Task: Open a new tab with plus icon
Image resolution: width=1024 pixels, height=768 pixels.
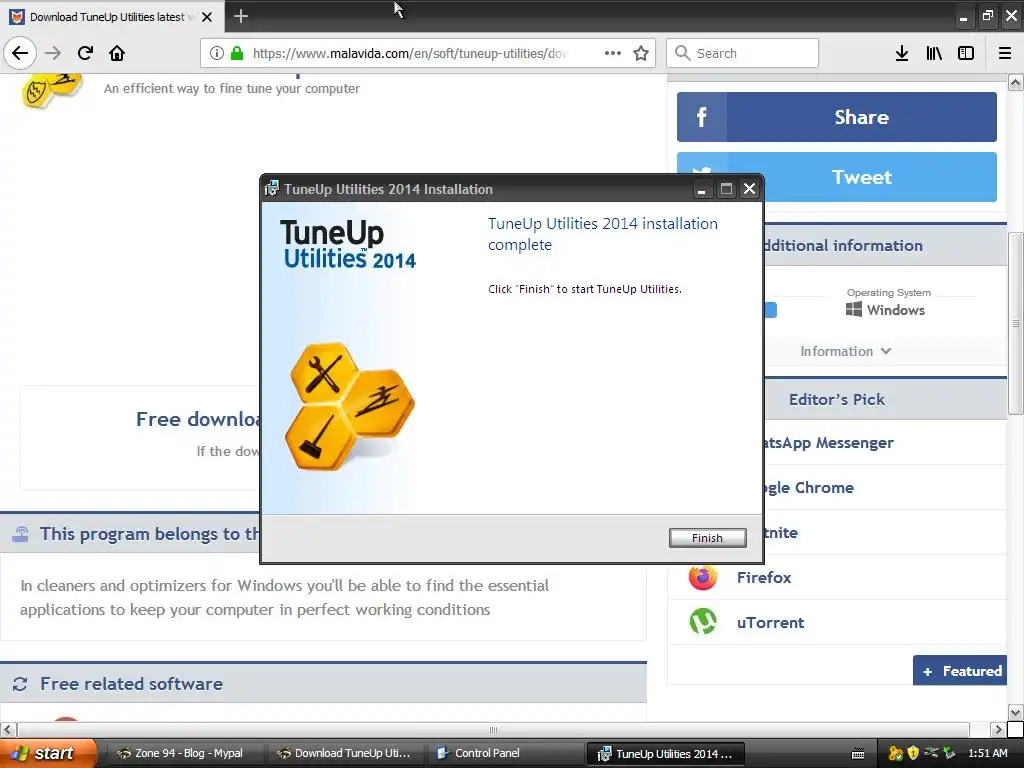Action: [241, 16]
